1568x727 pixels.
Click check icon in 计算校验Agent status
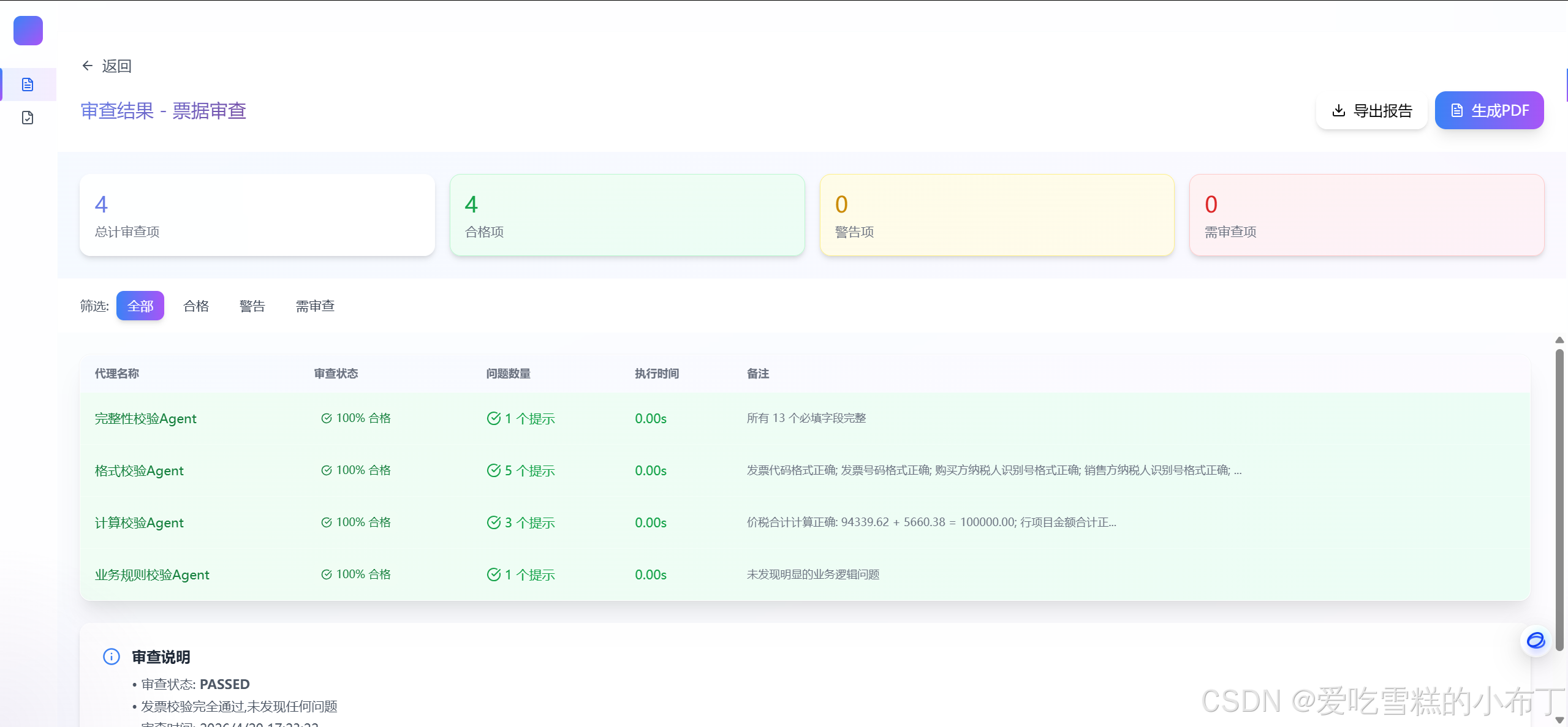327,522
